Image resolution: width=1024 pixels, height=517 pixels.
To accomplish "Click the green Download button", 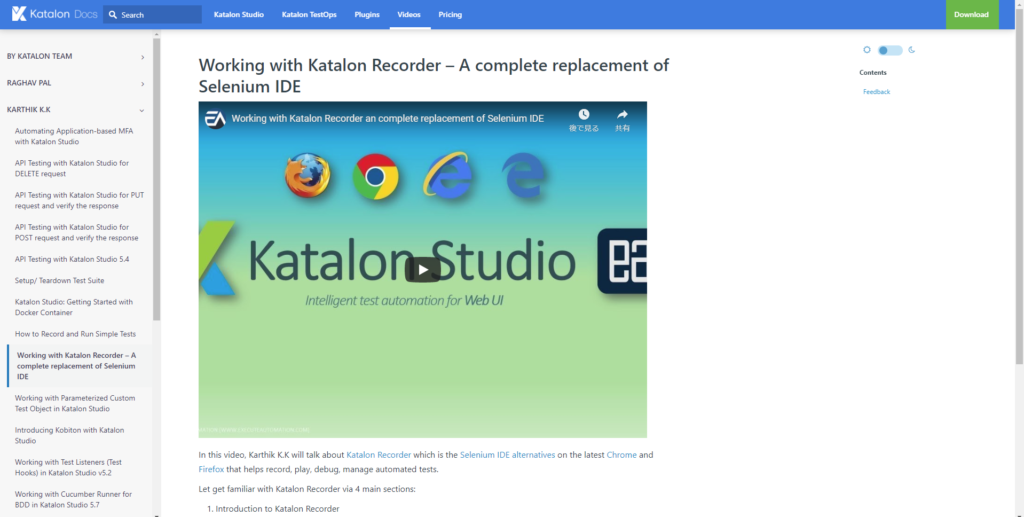I will [971, 14].
